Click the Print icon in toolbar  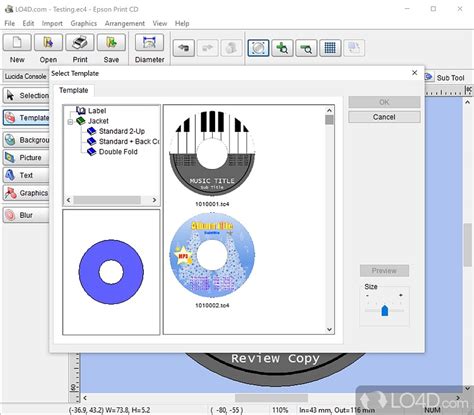point(80,43)
